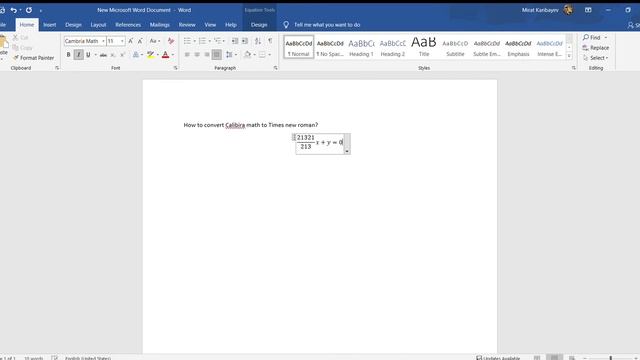Click the Numbering list icon
640x360 pixels.
point(202,41)
